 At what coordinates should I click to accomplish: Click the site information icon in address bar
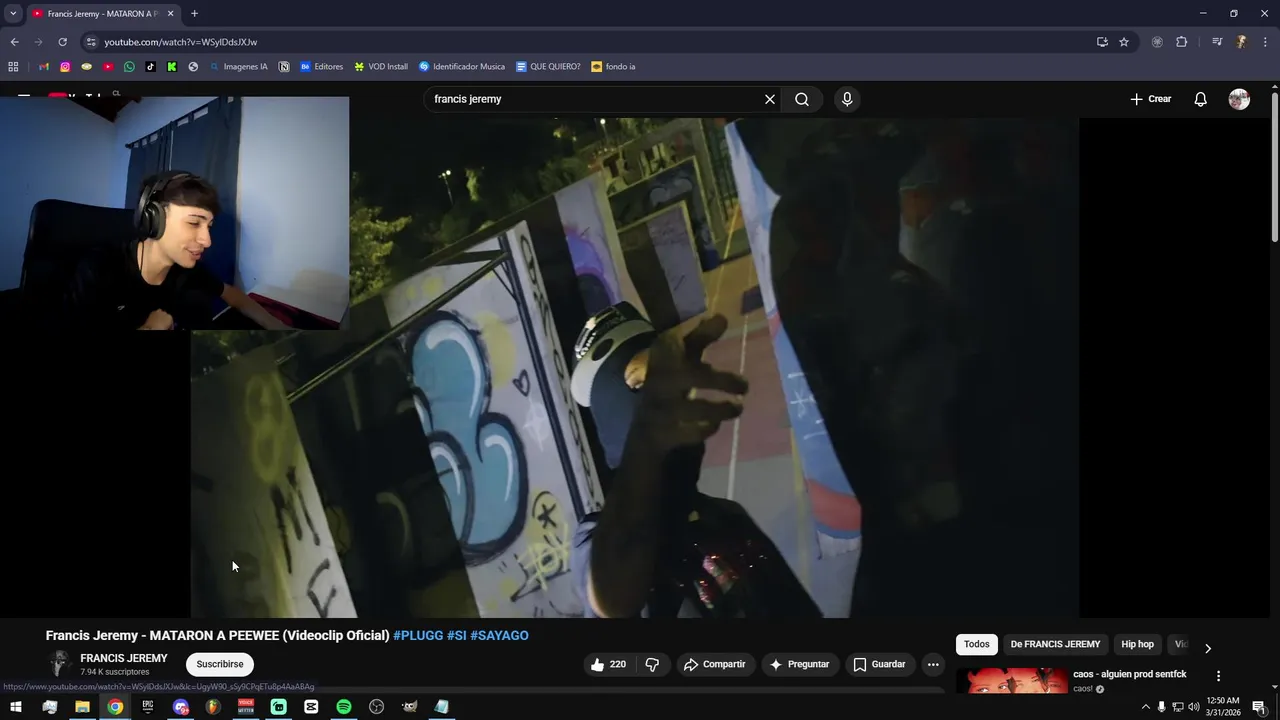[91, 42]
